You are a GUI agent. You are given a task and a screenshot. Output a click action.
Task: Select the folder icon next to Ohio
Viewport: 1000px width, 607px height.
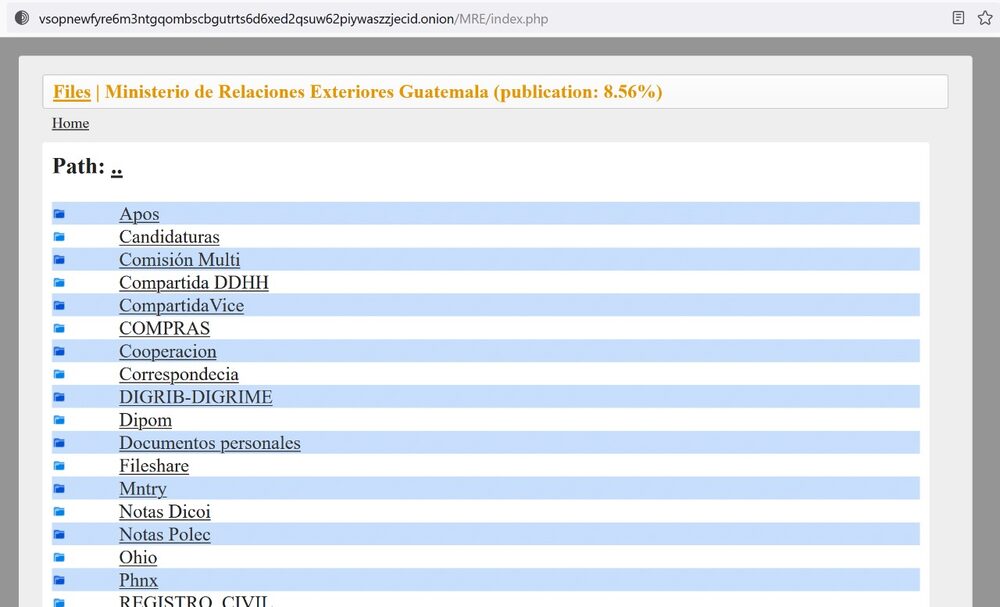point(59,558)
